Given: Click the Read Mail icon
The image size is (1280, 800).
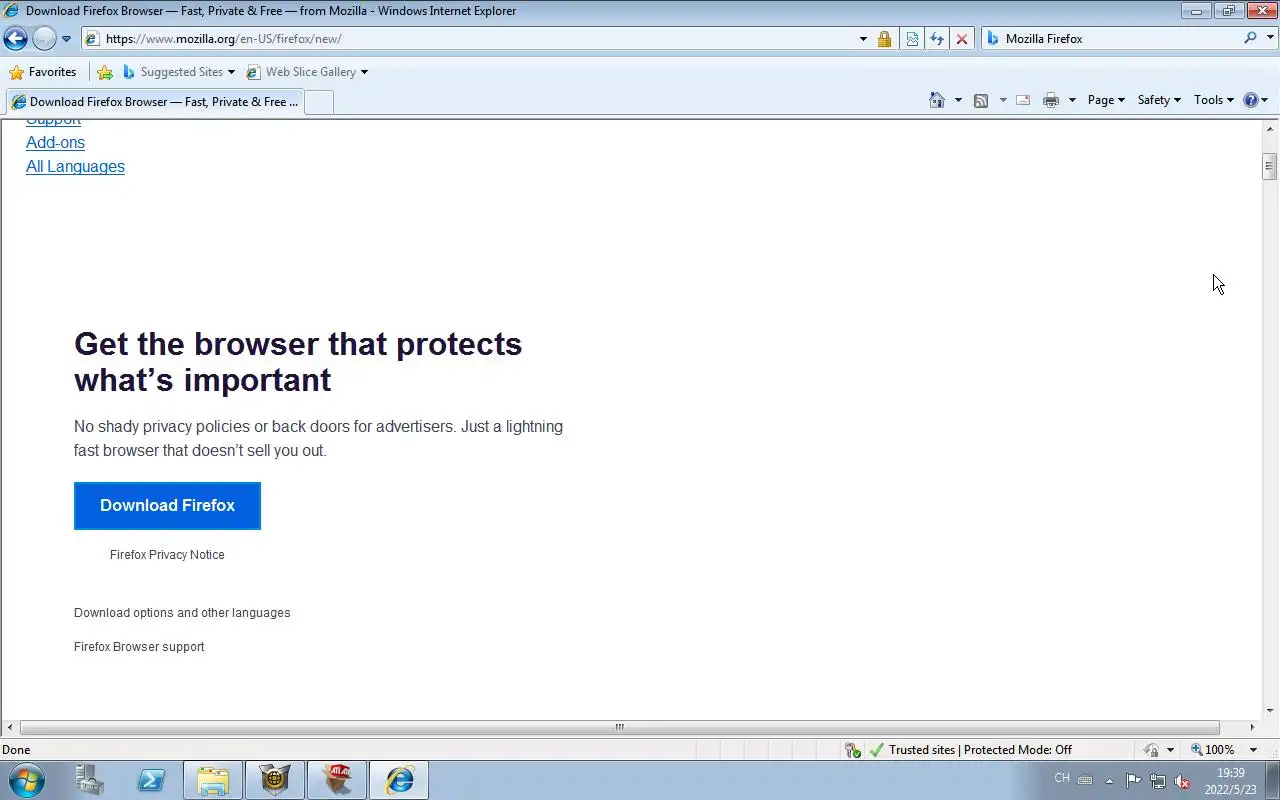Looking at the screenshot, I should (1023, 100).
